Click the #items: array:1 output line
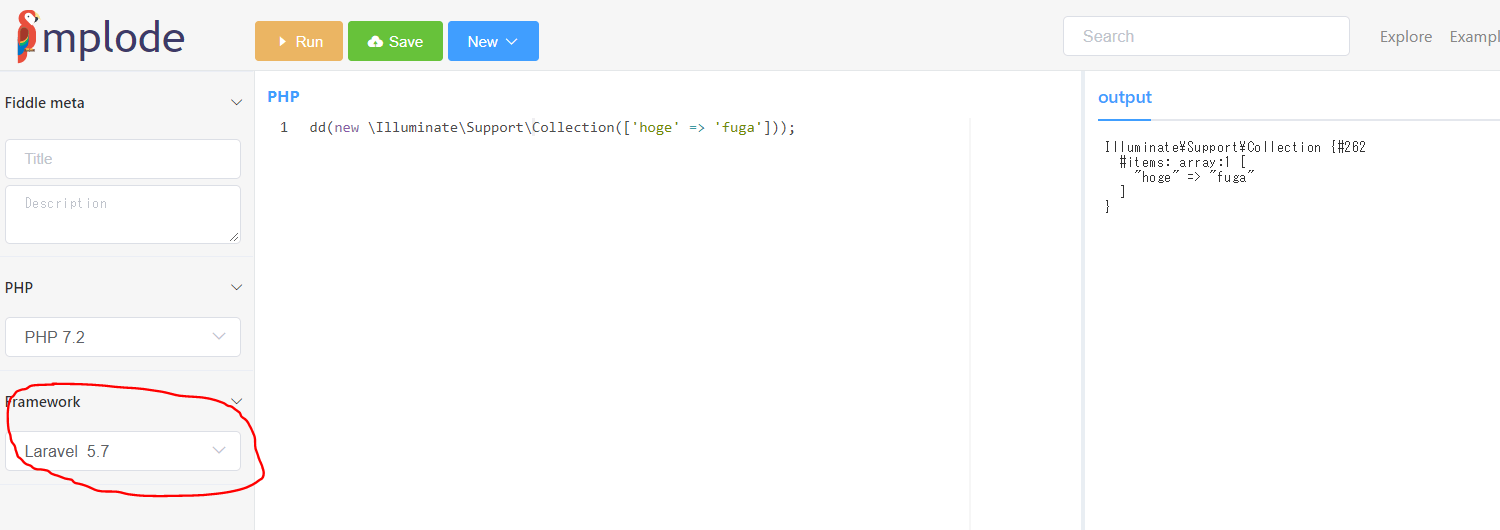This screenshot has height=530, width=1500. (1182, 162)
